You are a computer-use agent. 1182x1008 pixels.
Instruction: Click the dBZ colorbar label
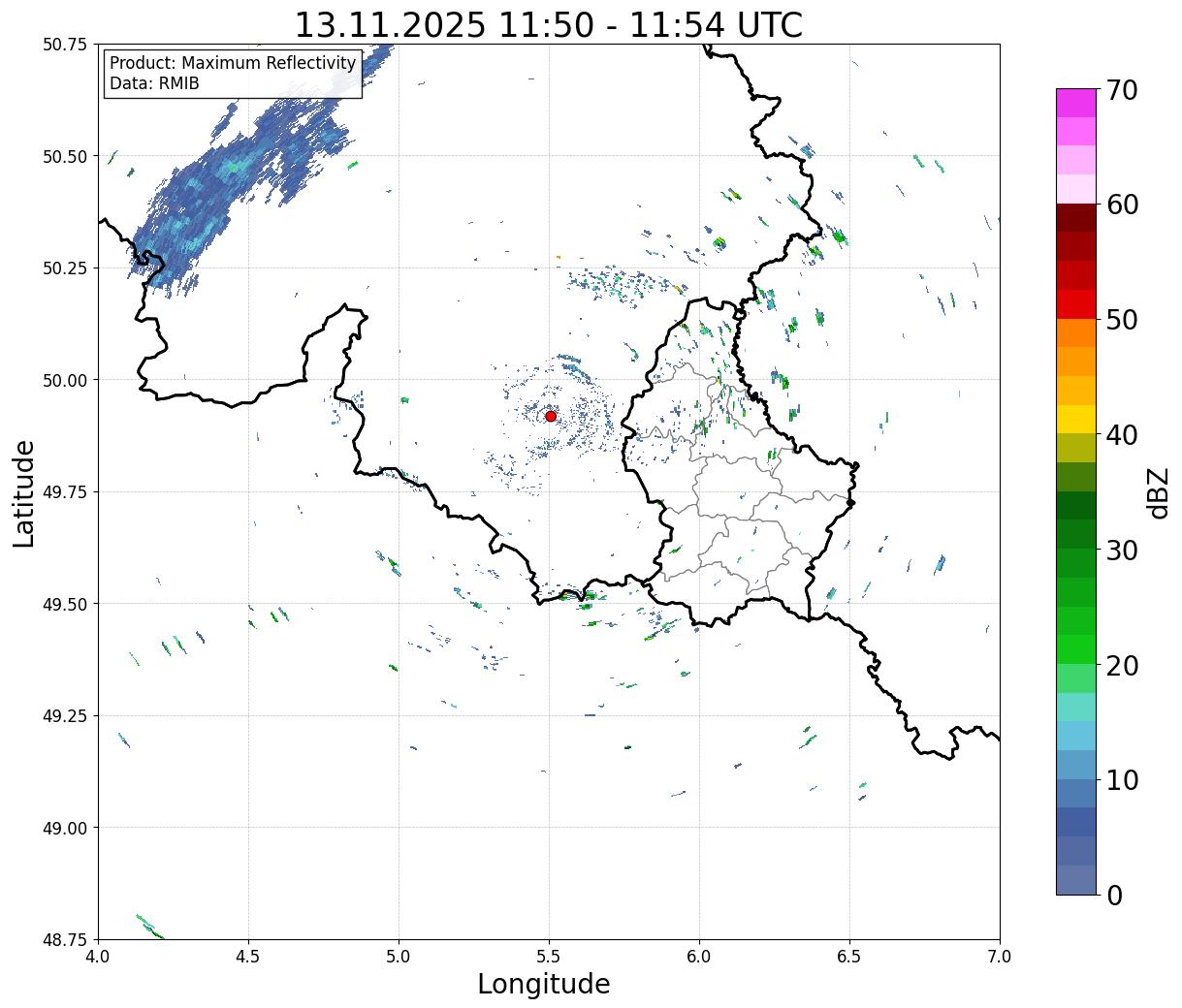pyautogui.click(x=1159, y=491)
